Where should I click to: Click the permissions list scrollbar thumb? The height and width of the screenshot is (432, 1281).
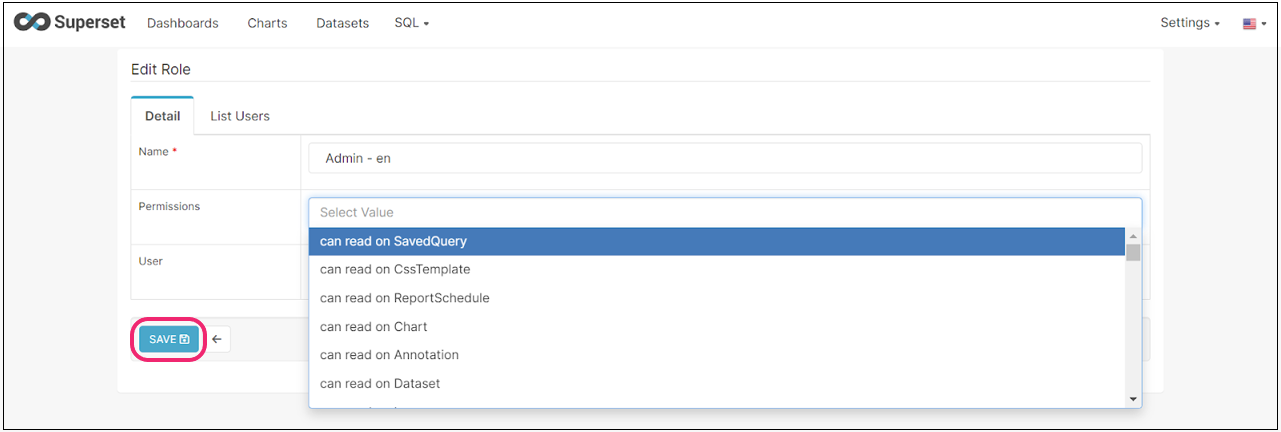pyautogui.click(x=1133, y=252)
